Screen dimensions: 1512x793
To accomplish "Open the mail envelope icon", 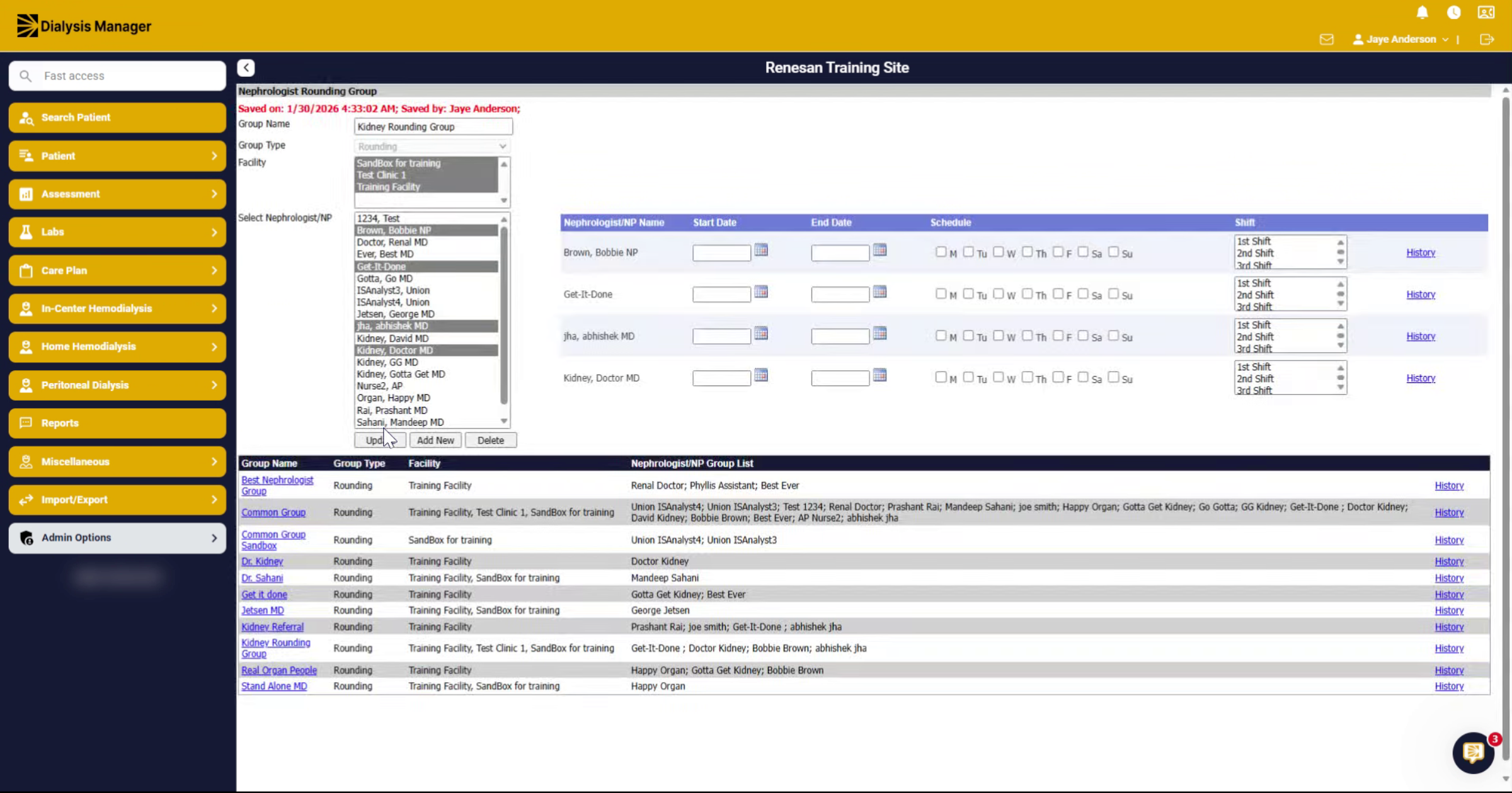I will pos(1326,40).
